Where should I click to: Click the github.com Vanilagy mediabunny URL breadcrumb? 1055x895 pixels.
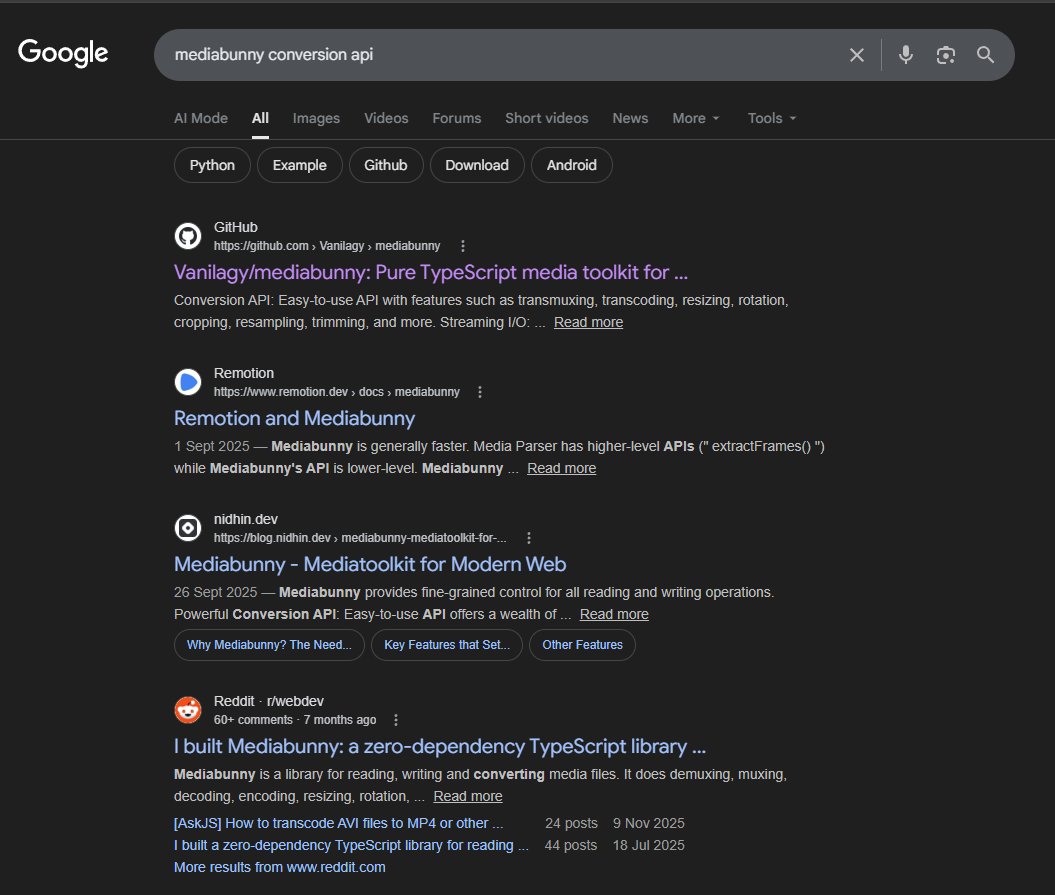click(x=327, y=246)
